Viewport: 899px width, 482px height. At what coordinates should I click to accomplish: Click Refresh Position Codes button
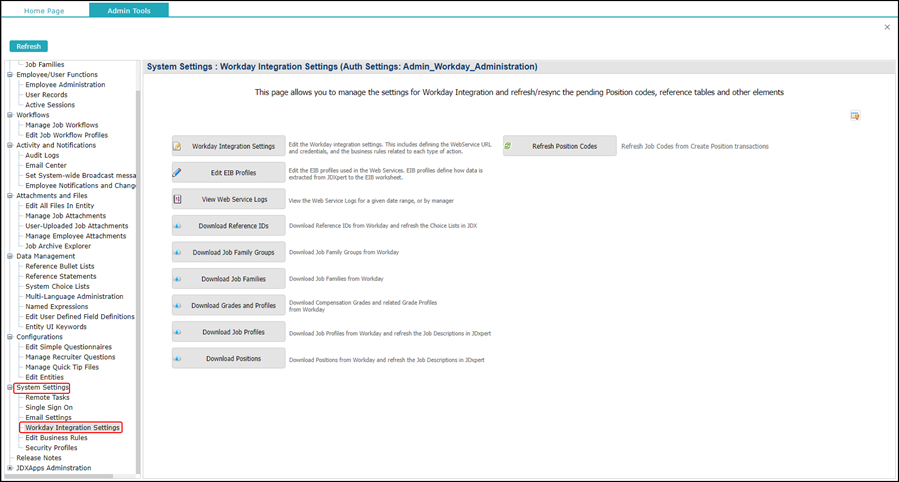pos(560,146)
